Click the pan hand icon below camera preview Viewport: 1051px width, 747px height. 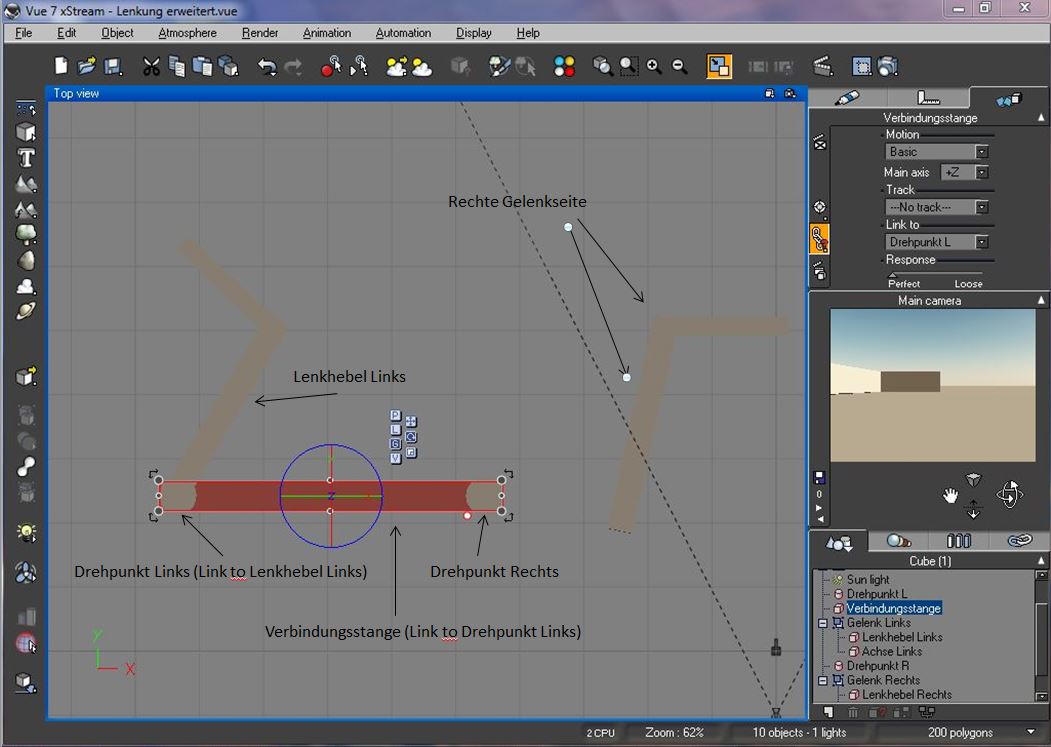[x=950, y=495]
